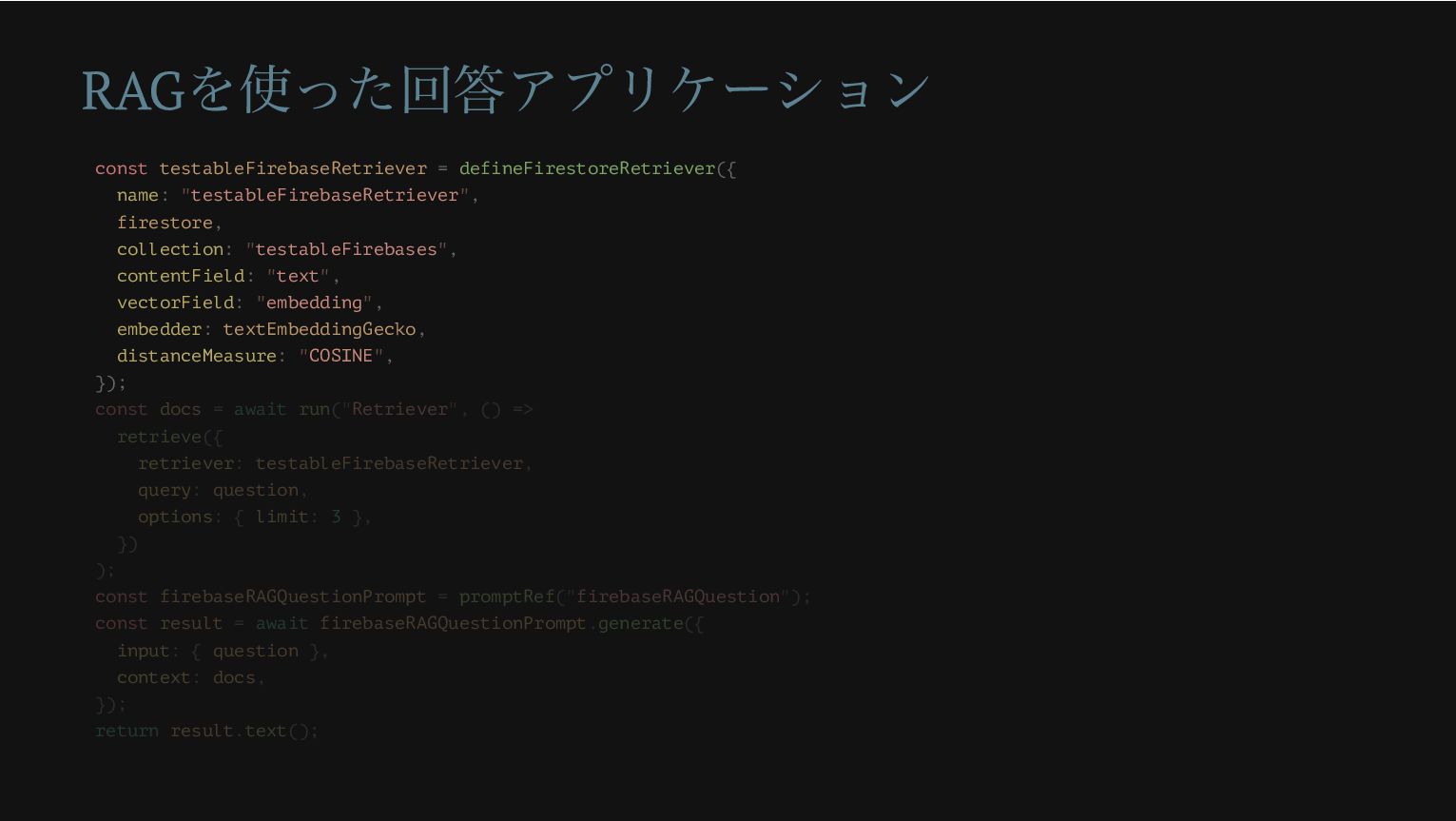Click the input: { question } line
1456x821 pixels.
pyautogui.click(x=223, y=651)
